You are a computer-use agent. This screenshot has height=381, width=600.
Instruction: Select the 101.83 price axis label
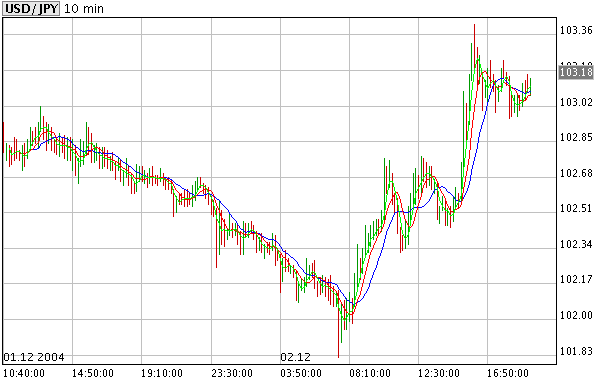576,351
